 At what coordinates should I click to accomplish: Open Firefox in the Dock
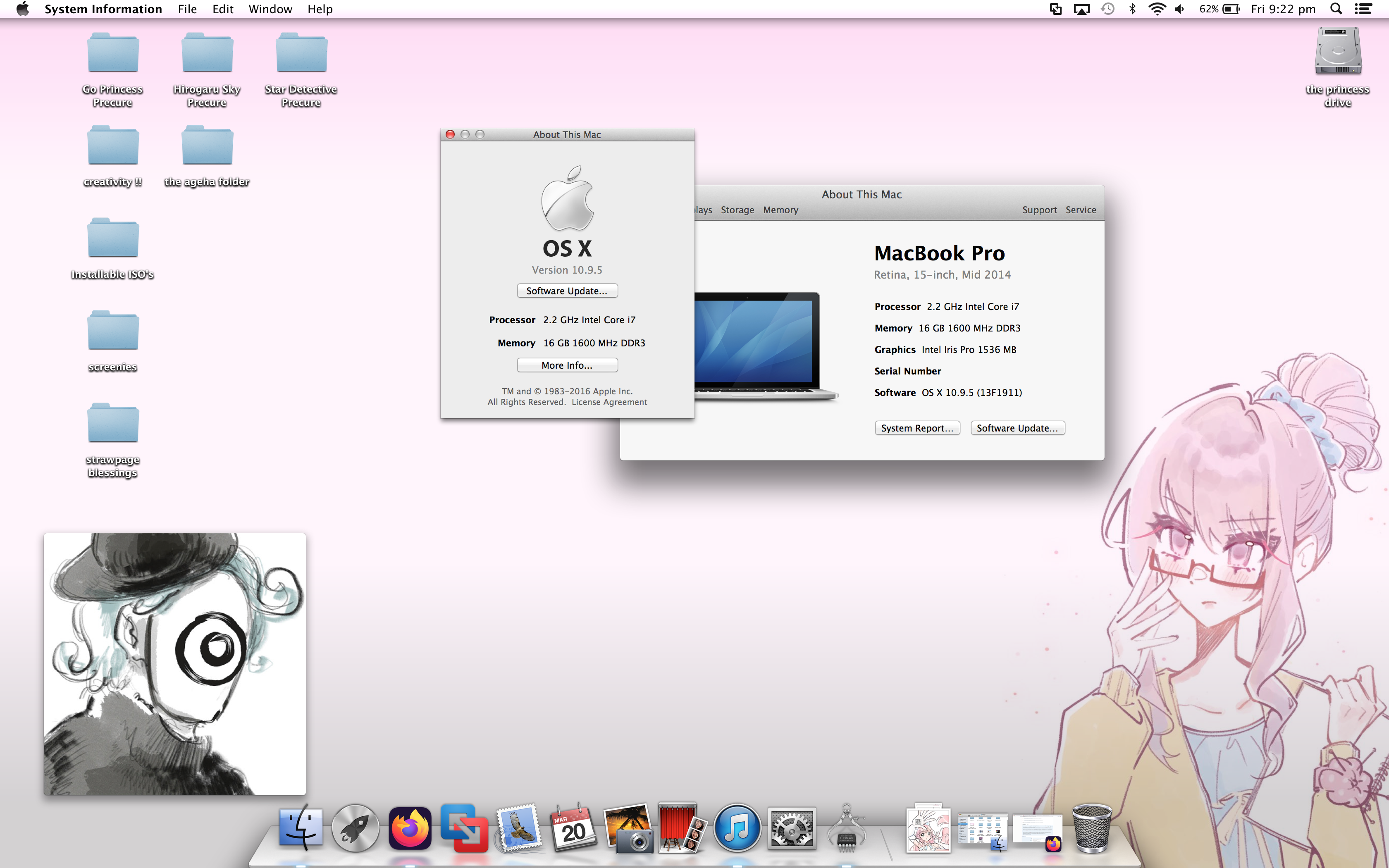[410, 828]
